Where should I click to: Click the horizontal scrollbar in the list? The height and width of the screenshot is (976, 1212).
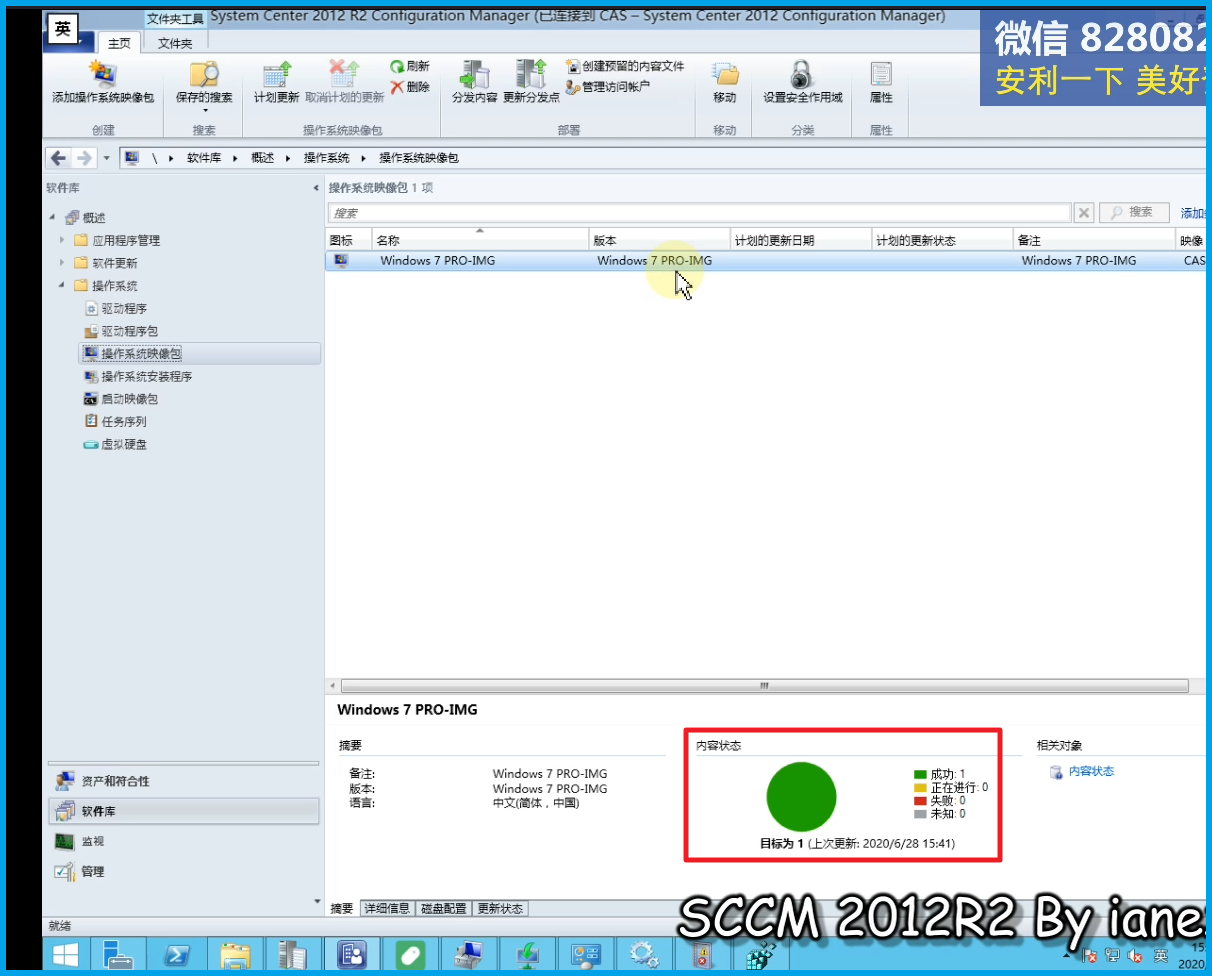[x=764, y=687]
